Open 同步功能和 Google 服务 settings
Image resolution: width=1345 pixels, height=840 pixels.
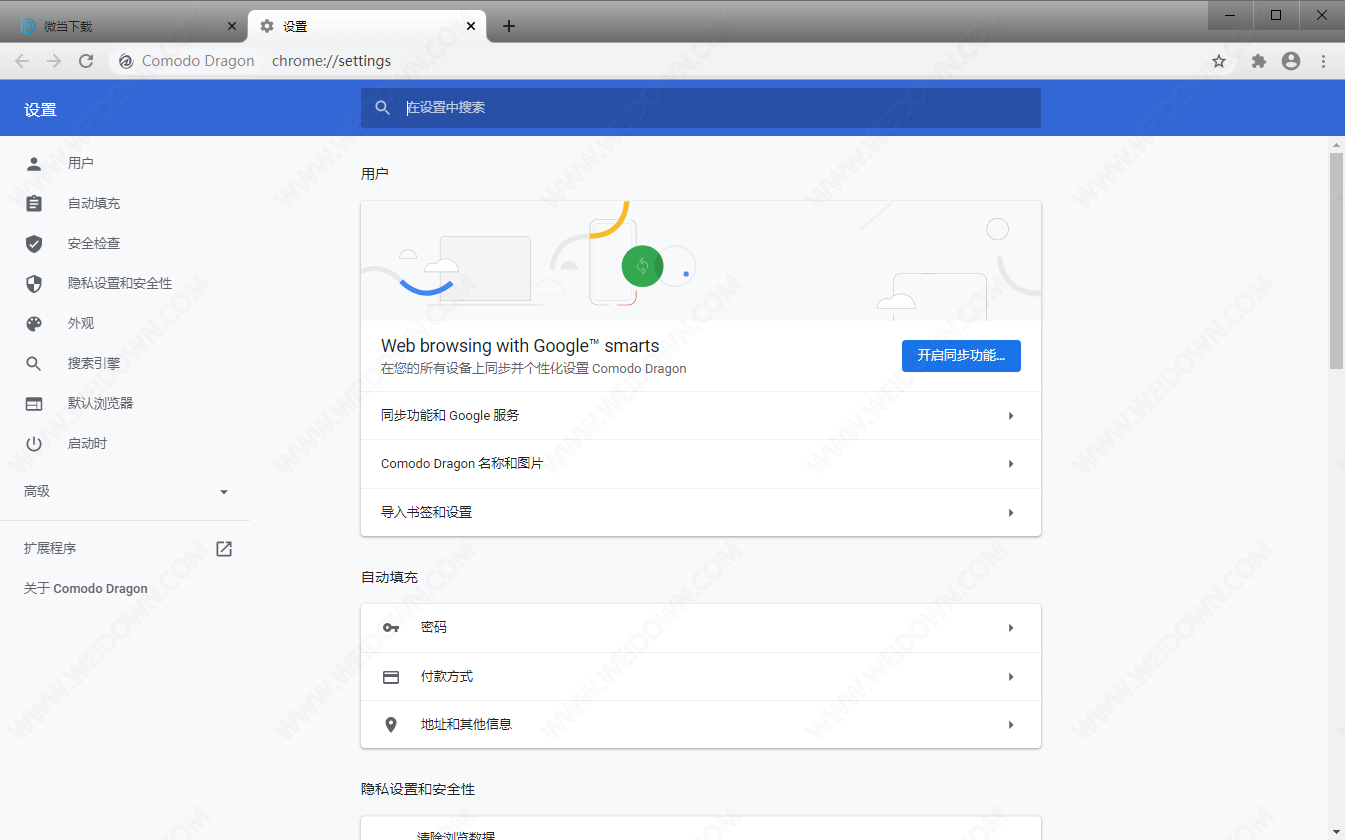701,416
